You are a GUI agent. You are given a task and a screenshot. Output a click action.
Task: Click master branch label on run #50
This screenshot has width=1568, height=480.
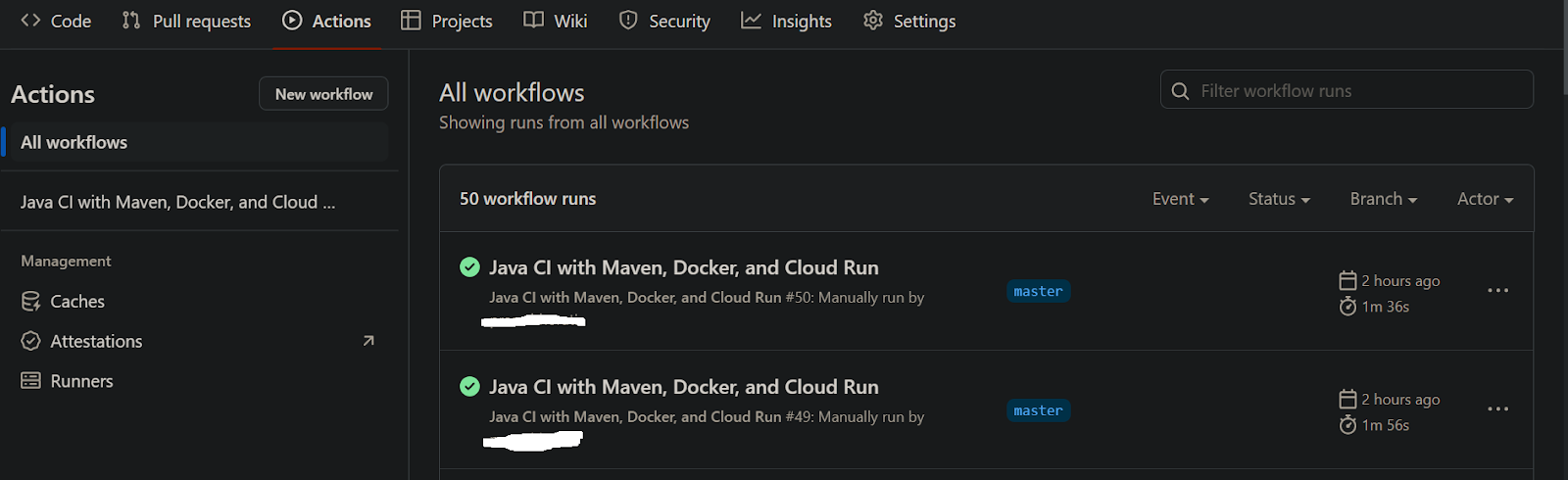click(x=1038, y=291)
